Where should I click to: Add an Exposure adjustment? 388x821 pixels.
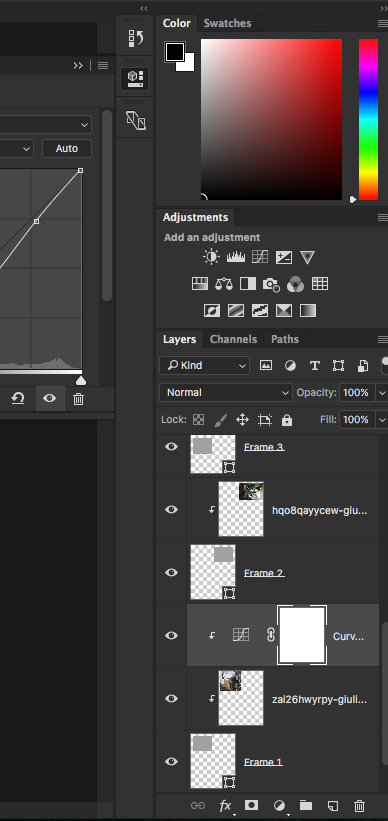(284, 257)
